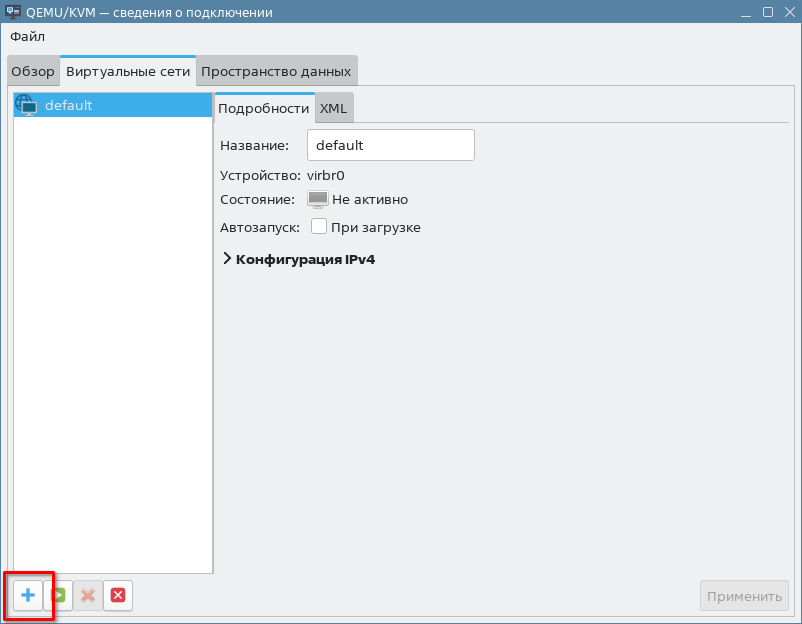Switch to the Обзор tab

tap(33, 72)
